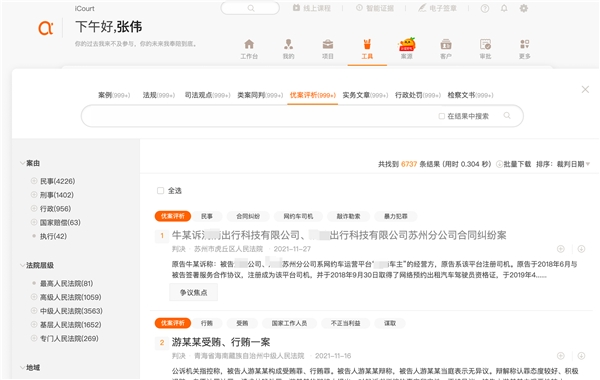Open the 排序 裁判日期 dropdown
This screenshot has width=600, height=380.
tap(573, 164)
